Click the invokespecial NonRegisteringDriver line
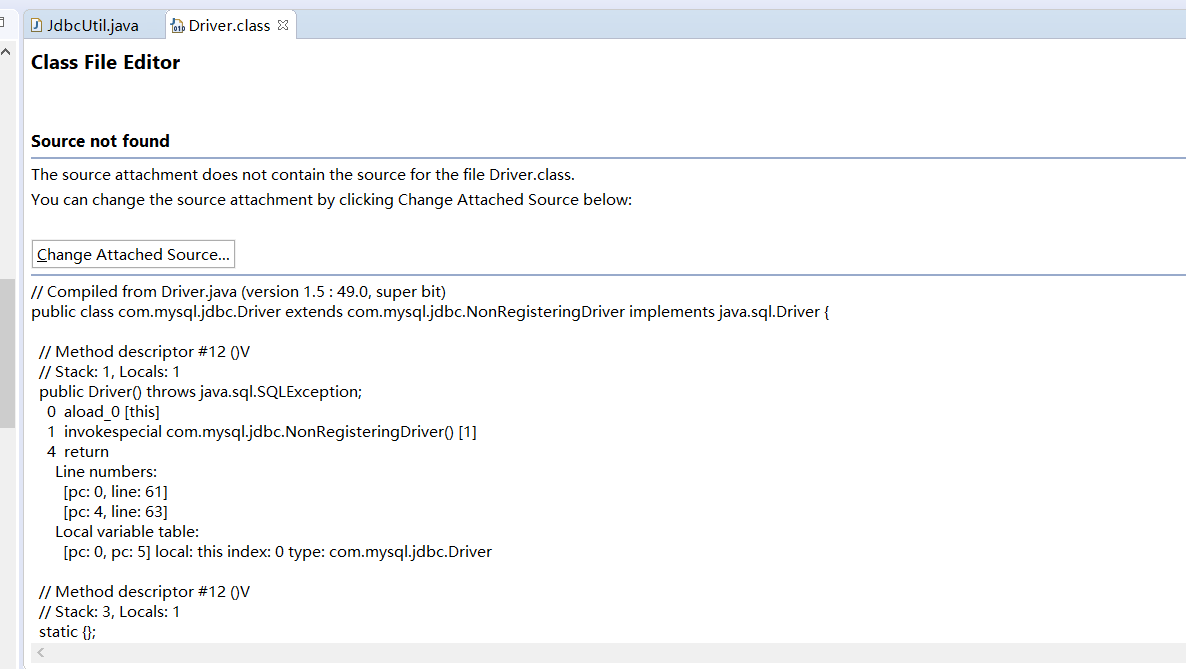 (x=262, y=431)
